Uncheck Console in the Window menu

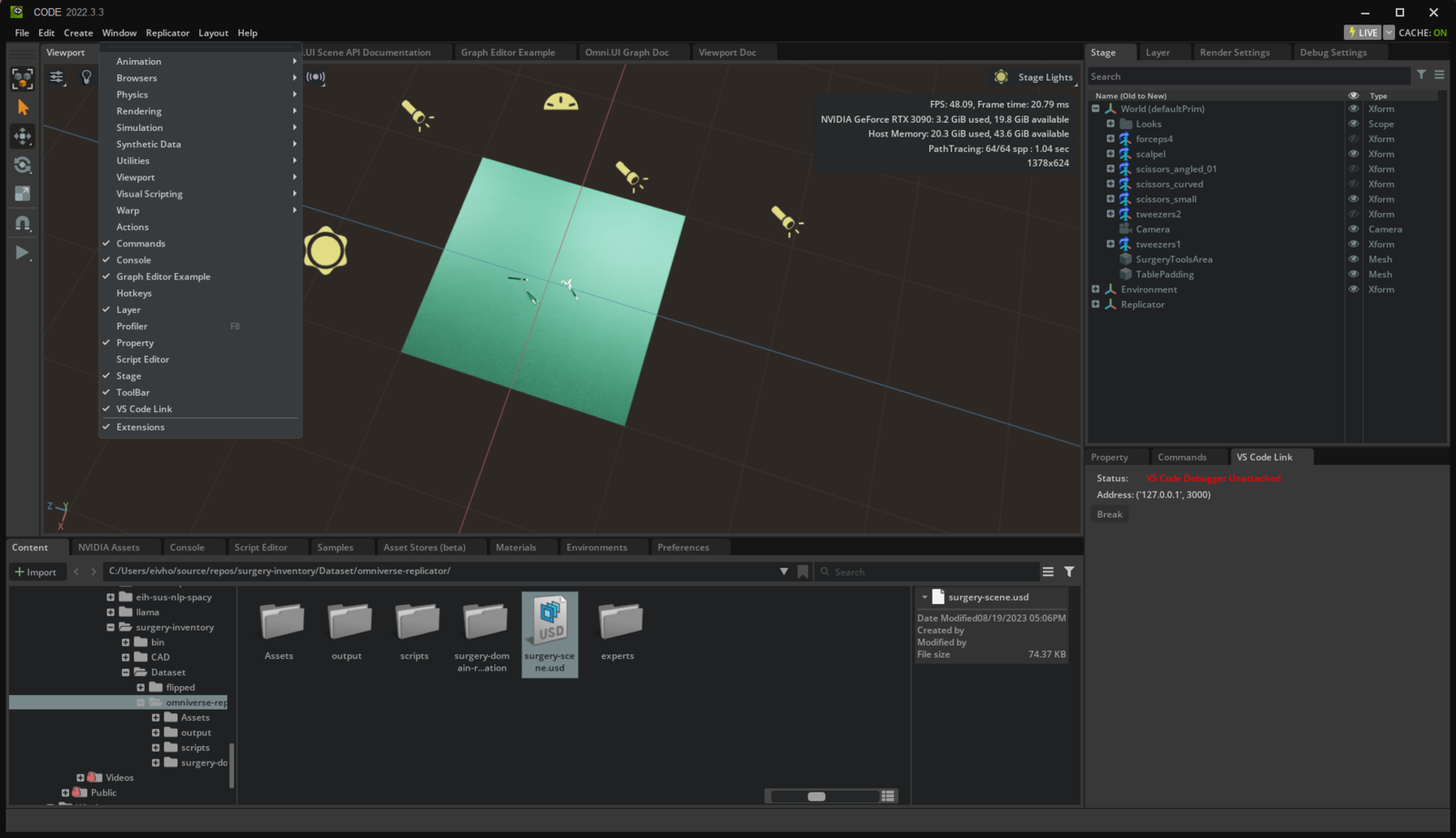(x=134, y=260)
